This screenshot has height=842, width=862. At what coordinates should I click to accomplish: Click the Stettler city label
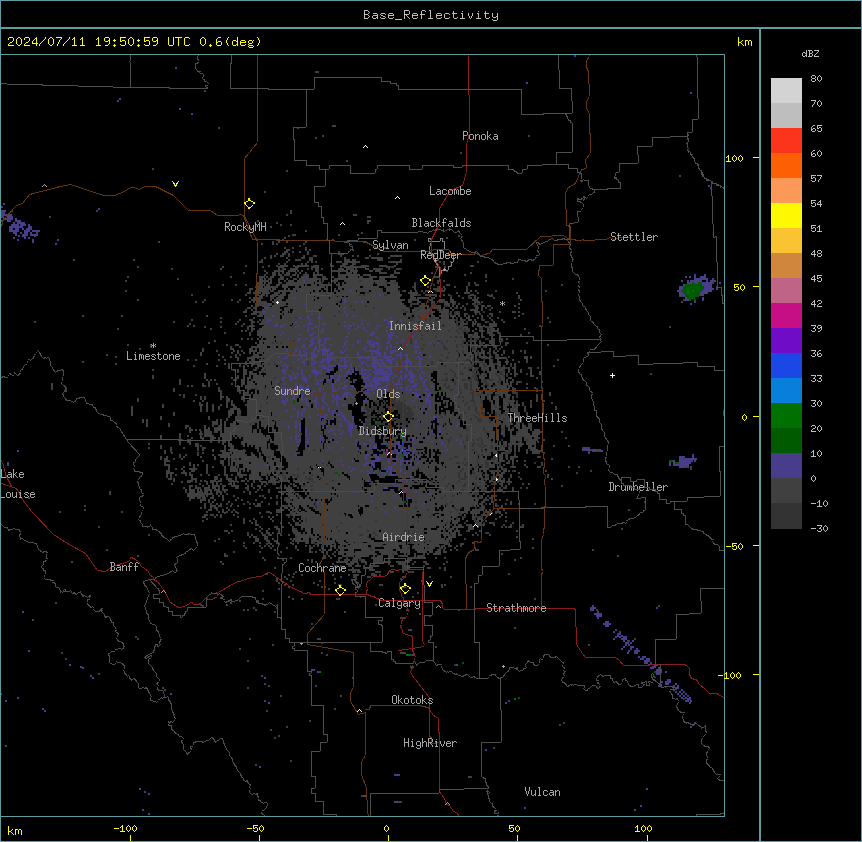tap(634, 237)
